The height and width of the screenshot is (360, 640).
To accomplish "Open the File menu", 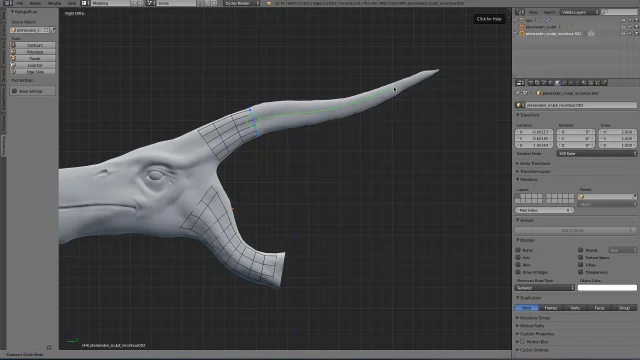I will (20, 3).
